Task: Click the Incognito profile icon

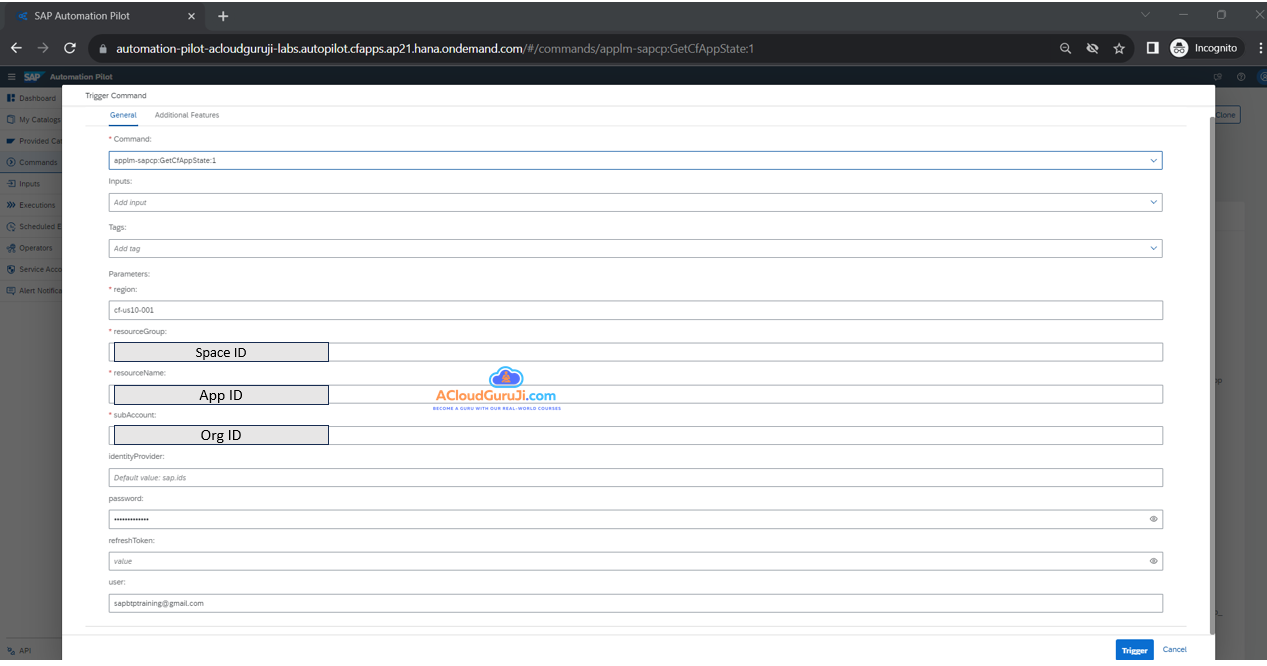Action: 1180,48
